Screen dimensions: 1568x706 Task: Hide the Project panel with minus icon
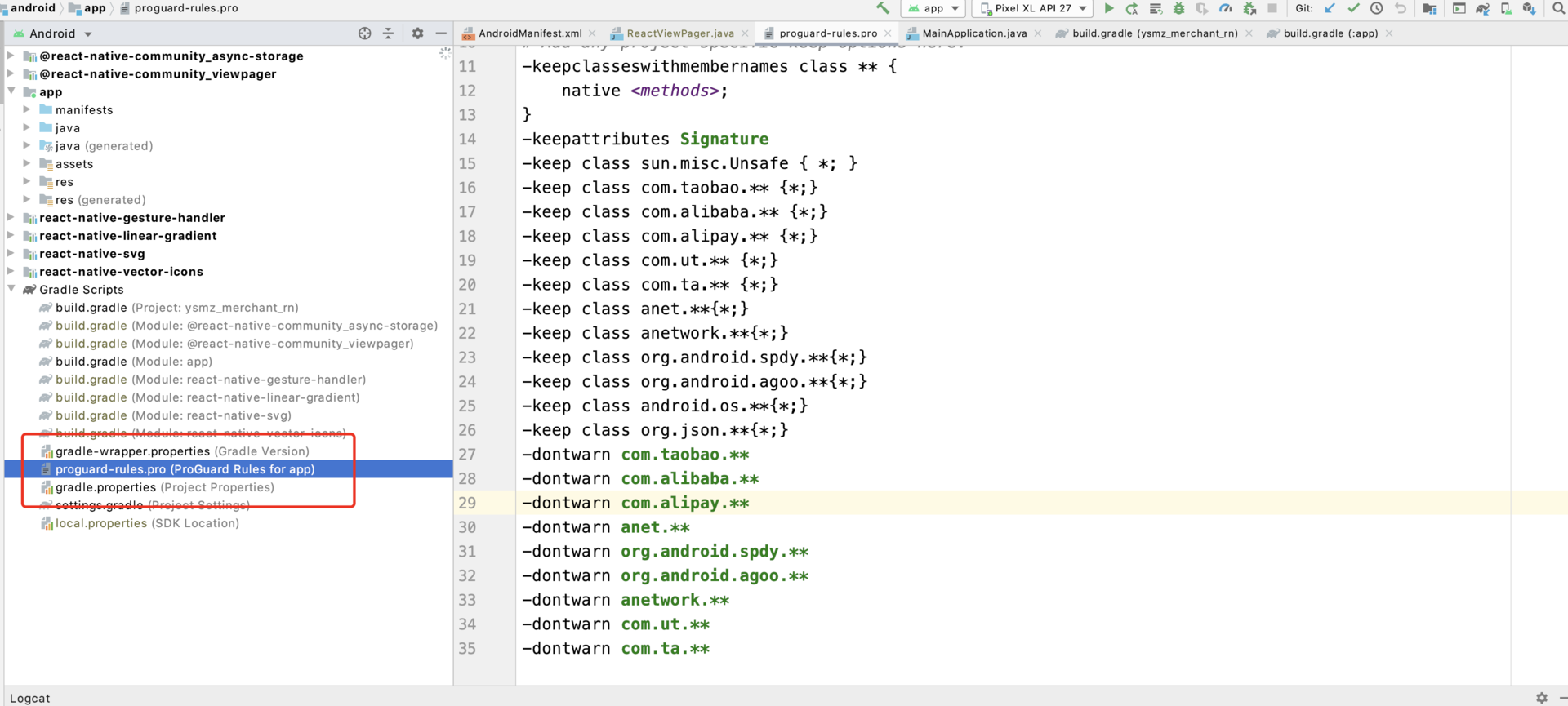(441, 33)
